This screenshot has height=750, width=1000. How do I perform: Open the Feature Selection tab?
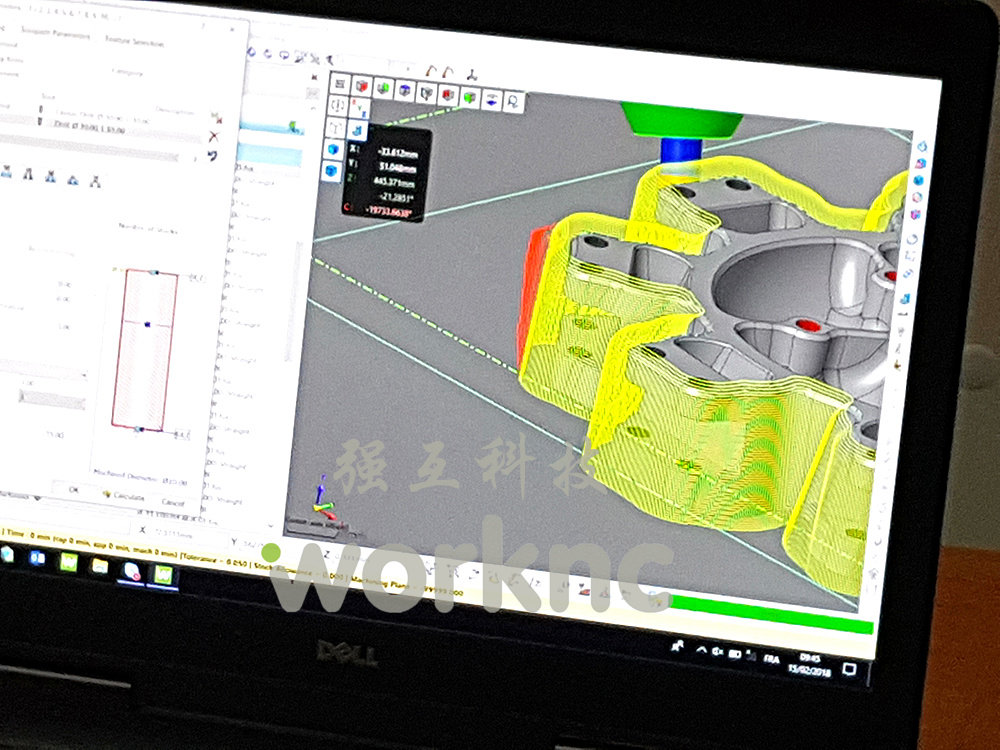[135, 41]
